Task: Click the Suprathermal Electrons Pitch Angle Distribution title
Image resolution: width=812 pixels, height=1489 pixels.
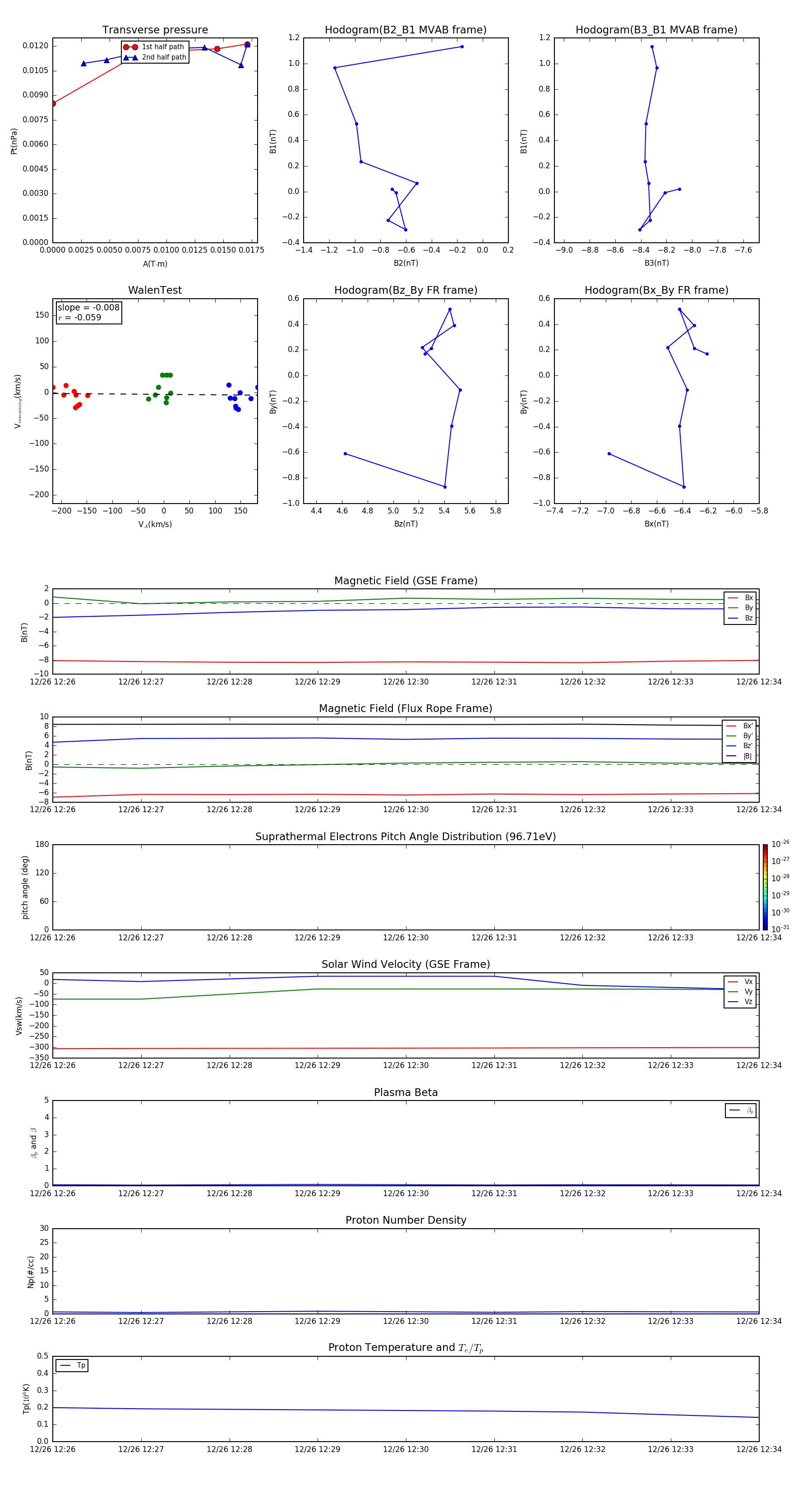Action: coord(406,837)
